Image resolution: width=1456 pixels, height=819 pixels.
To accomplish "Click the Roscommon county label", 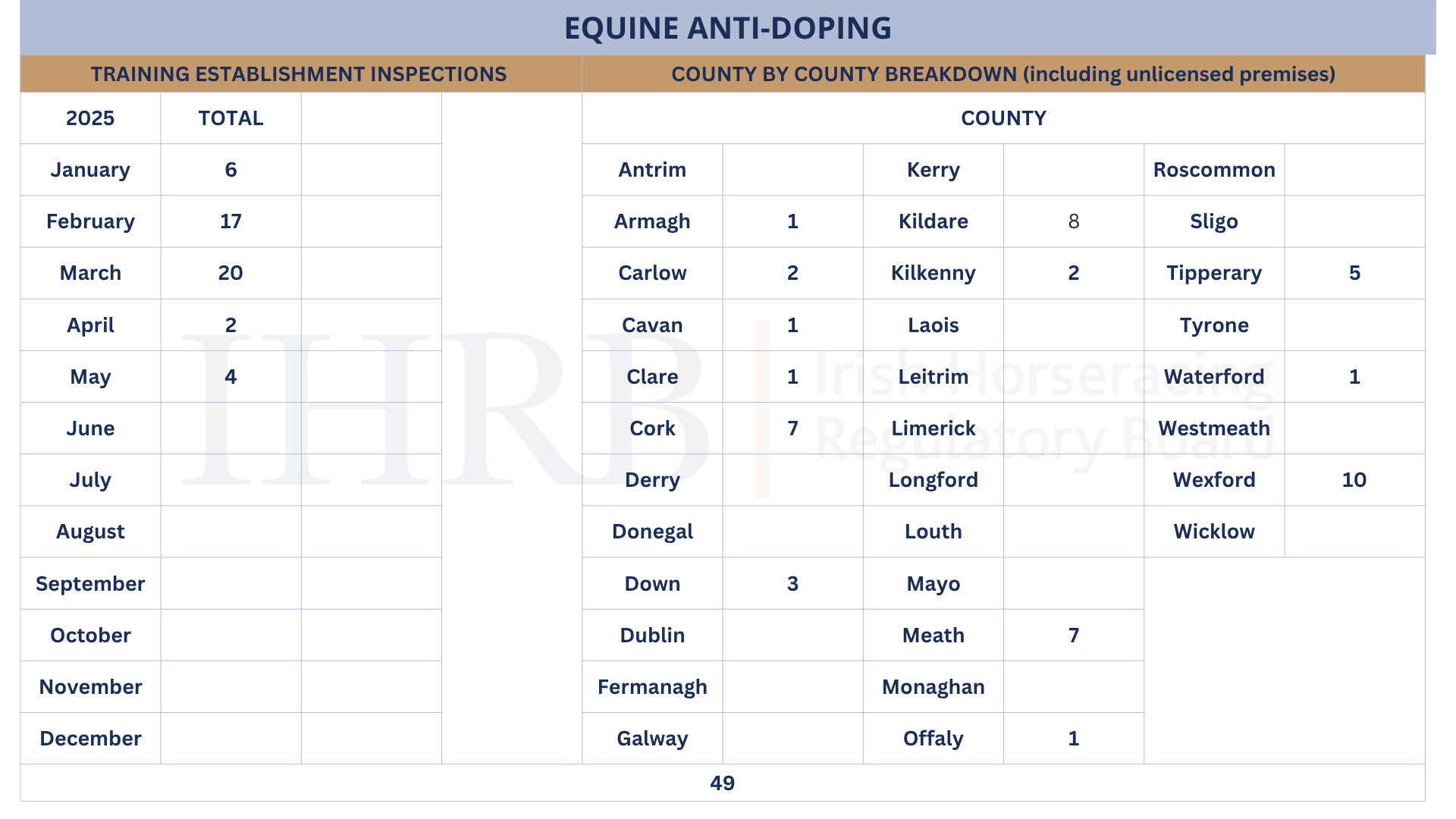I will [x=1214, y=170].
